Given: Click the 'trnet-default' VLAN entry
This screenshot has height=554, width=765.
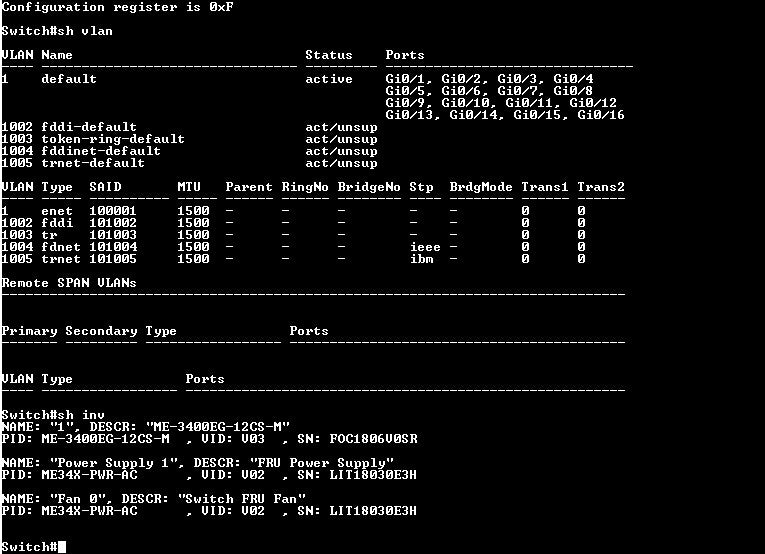Looking at the screenshot, I should [x=93, y=163].
